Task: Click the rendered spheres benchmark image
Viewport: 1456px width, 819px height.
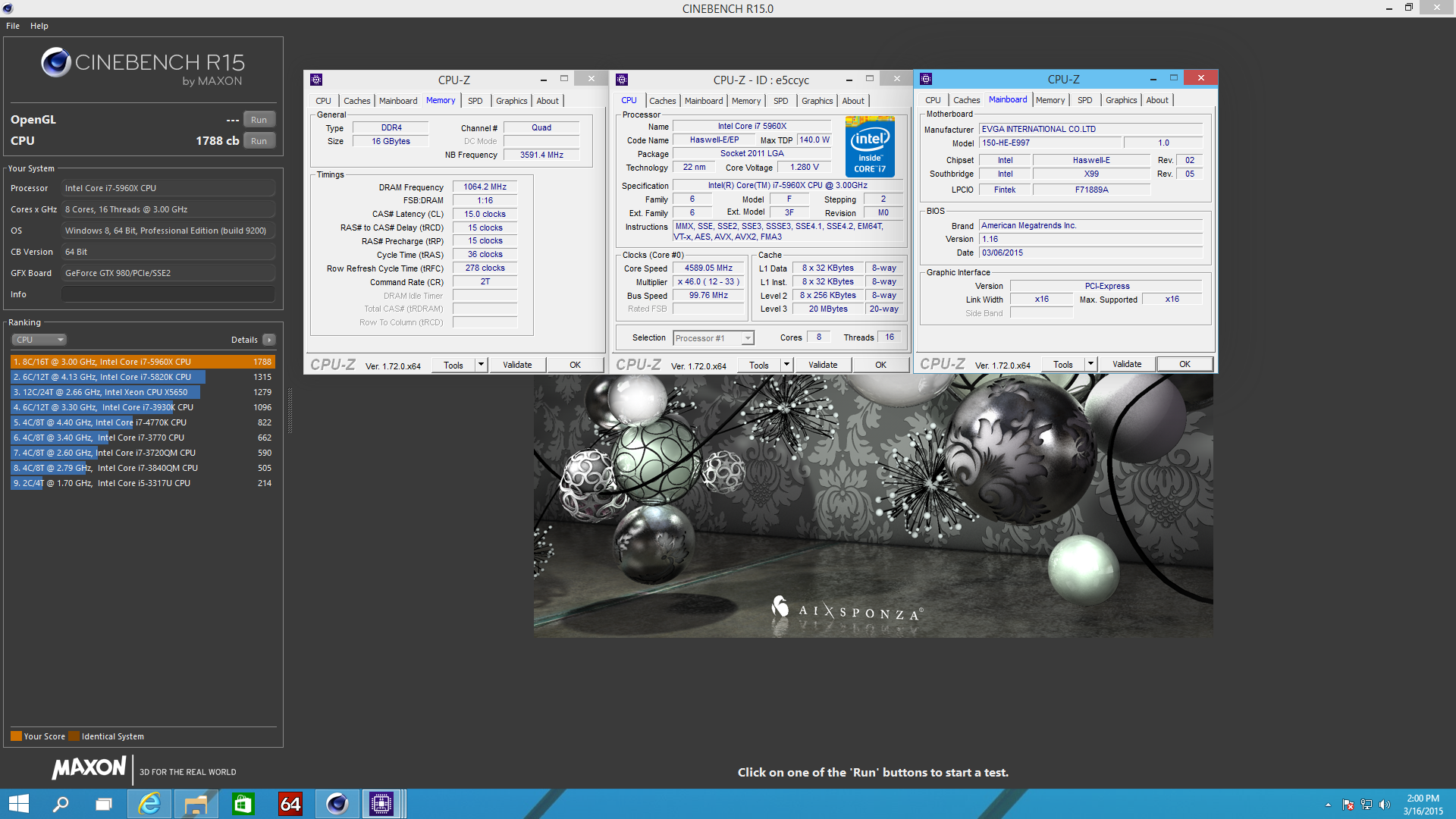Action: pos(873,505)
